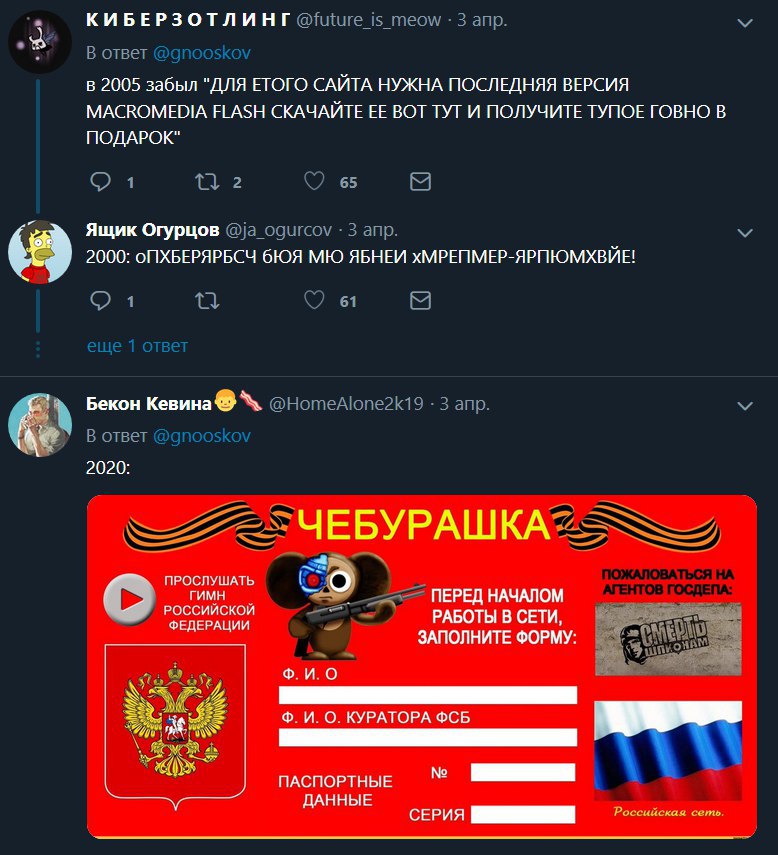Open КИБЕРЗОТЛИНГ's profile avatar
Image resolution: width=778 pixels, height=855 pixels.
(x=40, y=41)
